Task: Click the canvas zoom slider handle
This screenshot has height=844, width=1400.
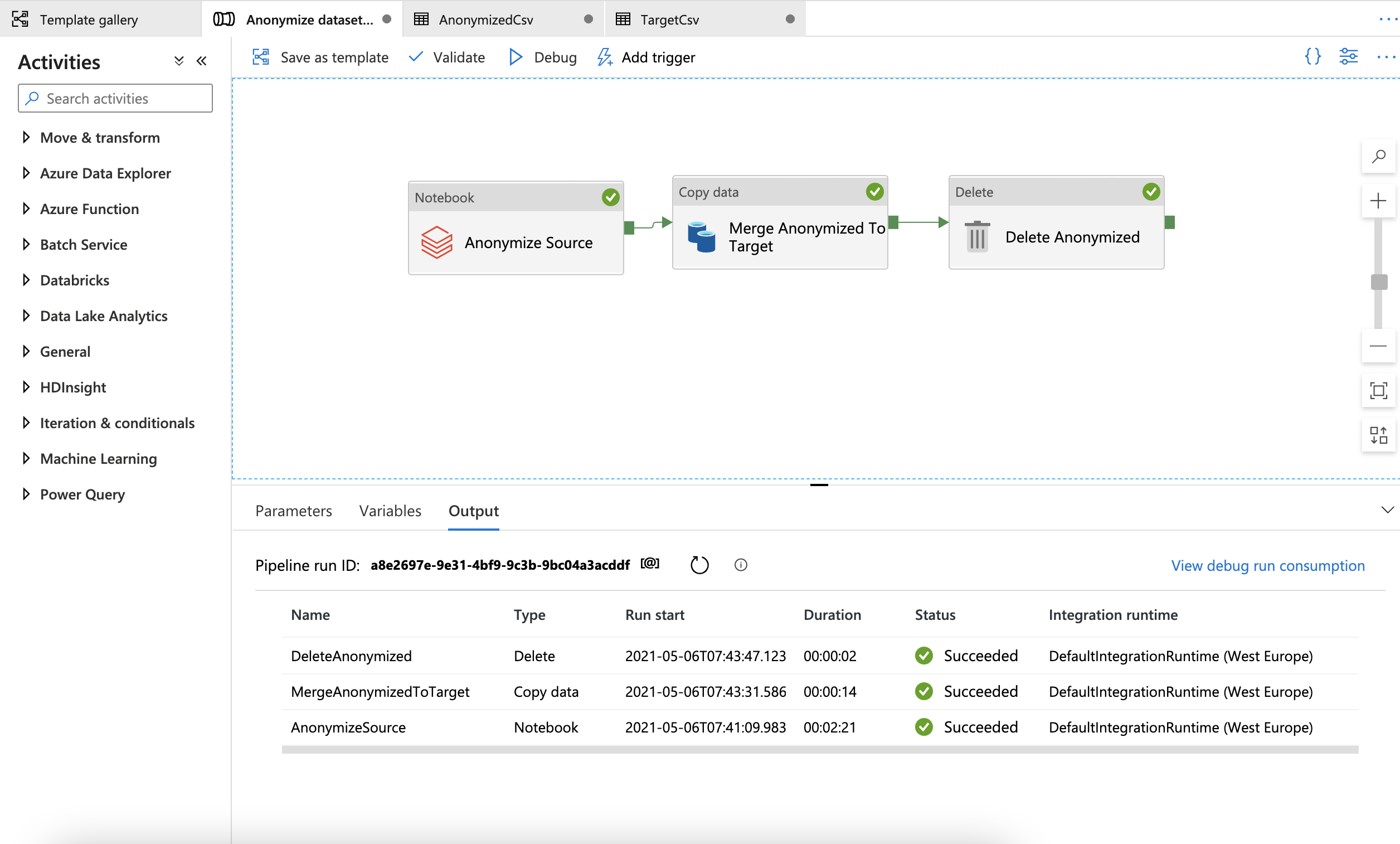Action: [1379, 282]
